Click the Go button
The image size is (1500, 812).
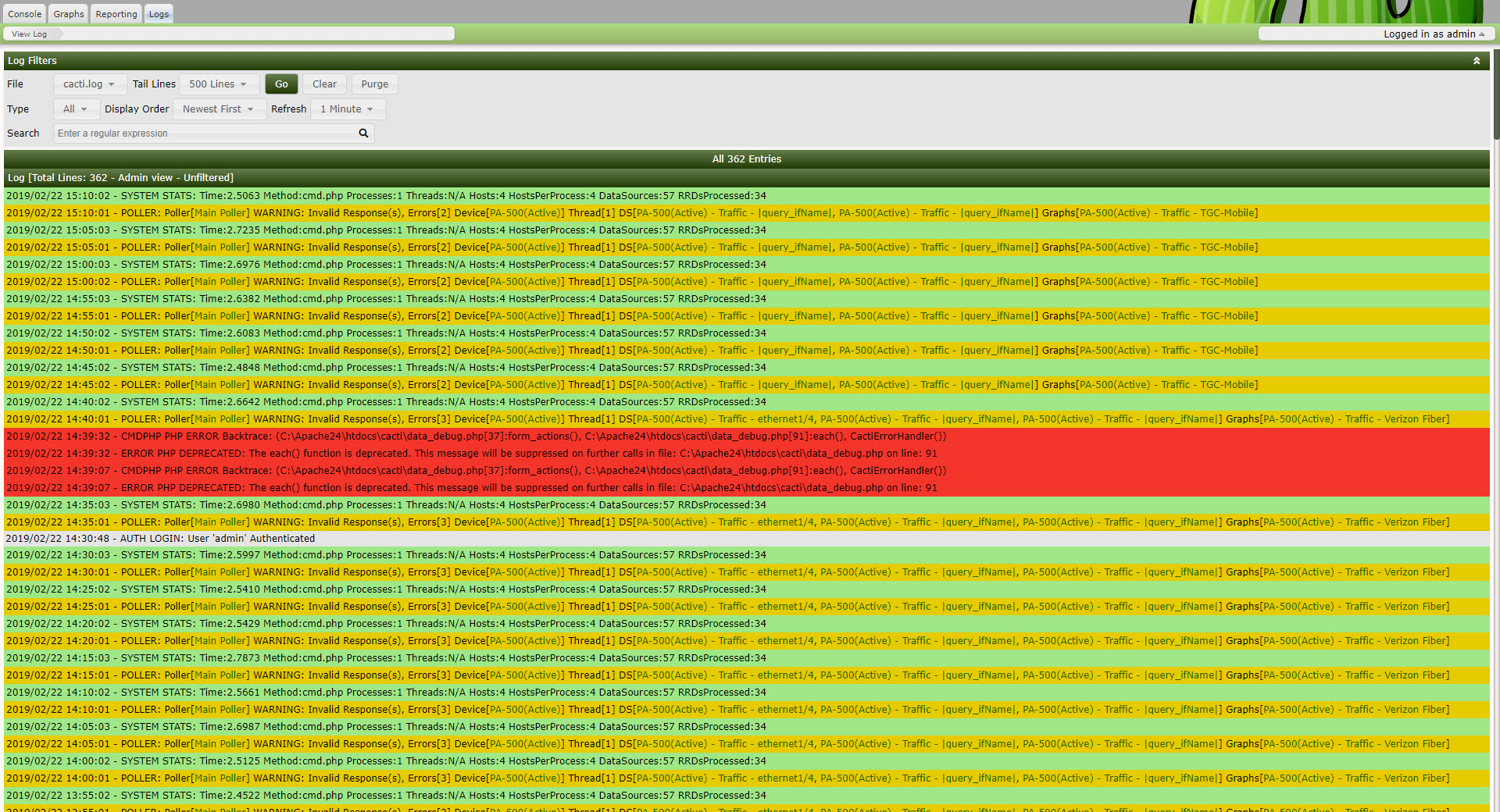click(x=281, y=84)
